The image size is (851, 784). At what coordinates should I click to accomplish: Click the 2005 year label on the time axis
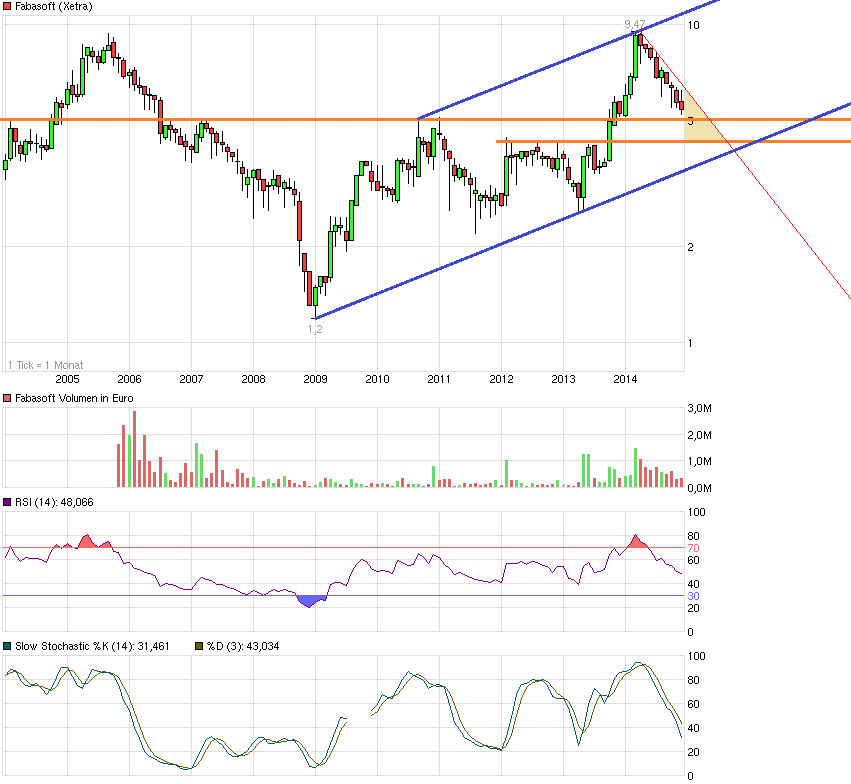[x=67, y=379]
